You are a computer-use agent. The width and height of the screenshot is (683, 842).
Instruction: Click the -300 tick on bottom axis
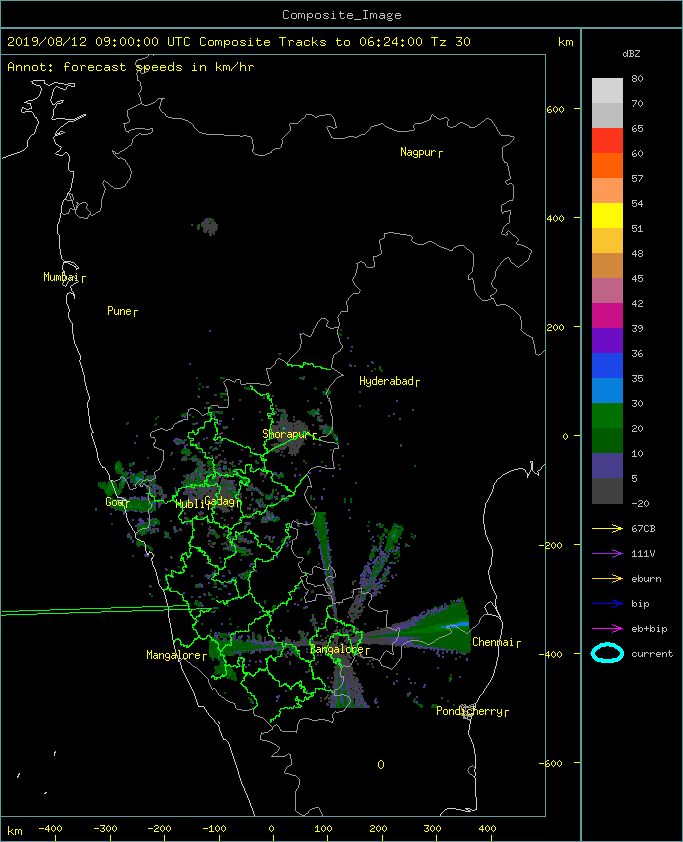[105, 829]
